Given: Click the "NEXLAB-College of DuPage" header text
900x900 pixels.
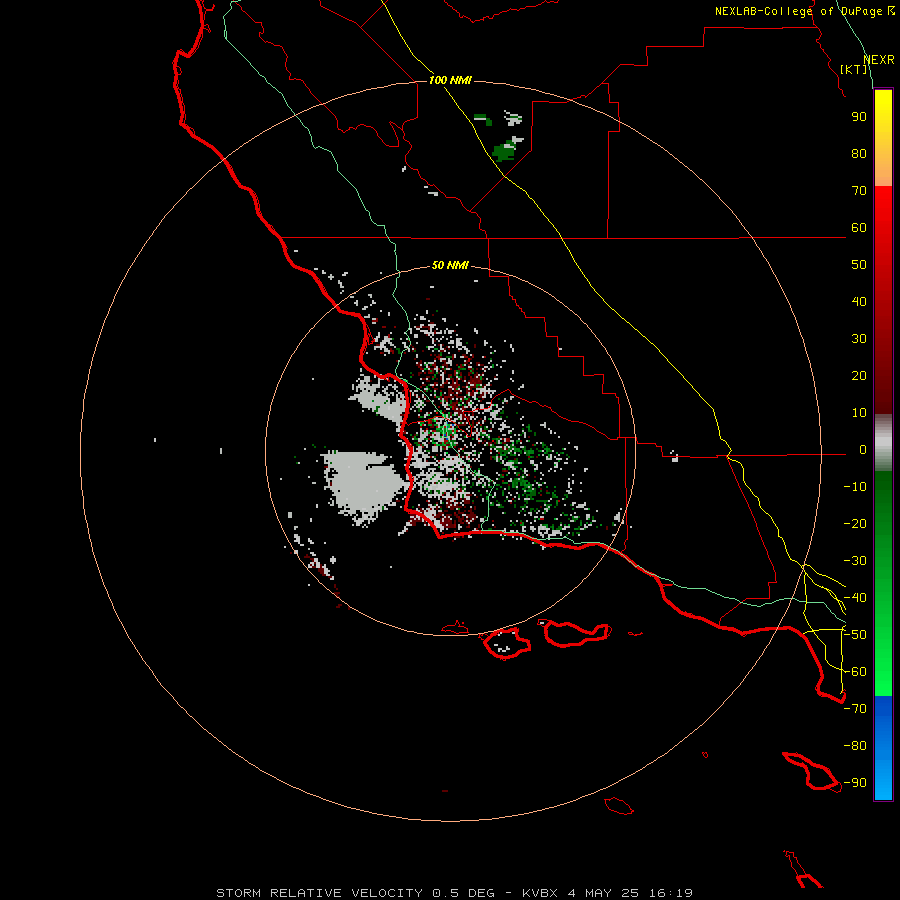Looking at the screenshot, I should (x=801, y=11).
